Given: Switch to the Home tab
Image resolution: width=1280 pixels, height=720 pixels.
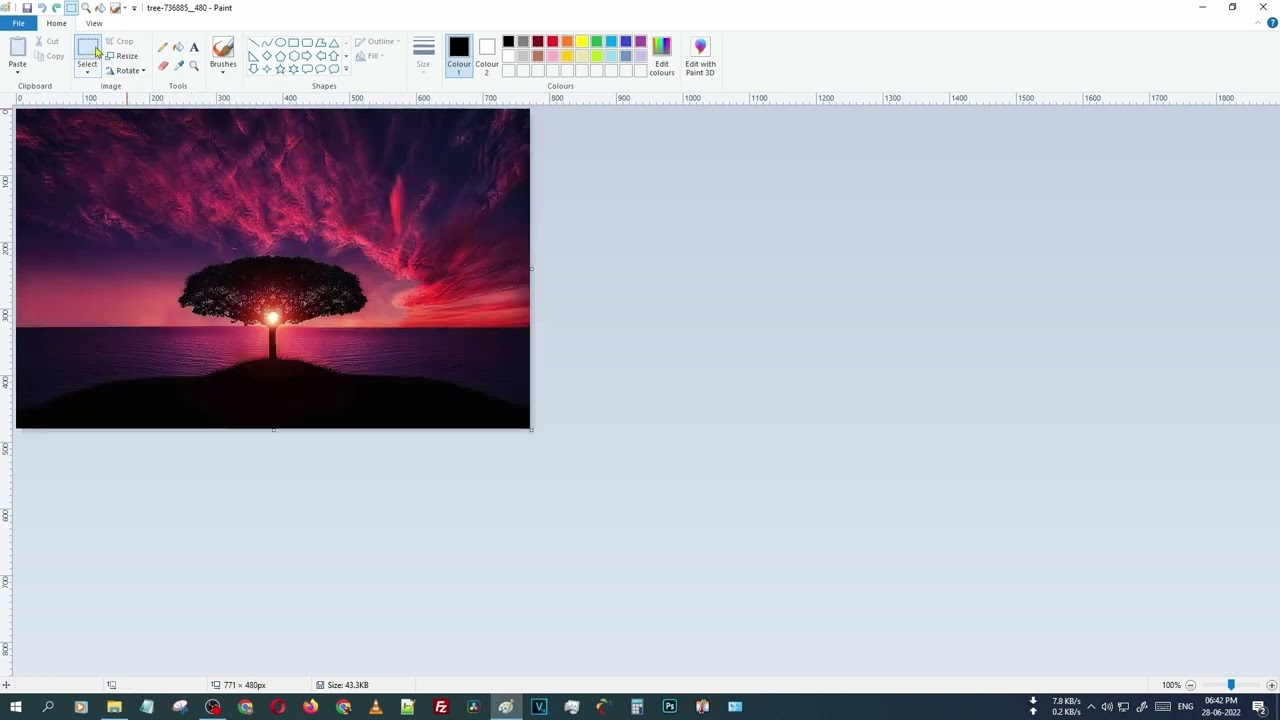Looking at the screenshot, I should (56, 23).
